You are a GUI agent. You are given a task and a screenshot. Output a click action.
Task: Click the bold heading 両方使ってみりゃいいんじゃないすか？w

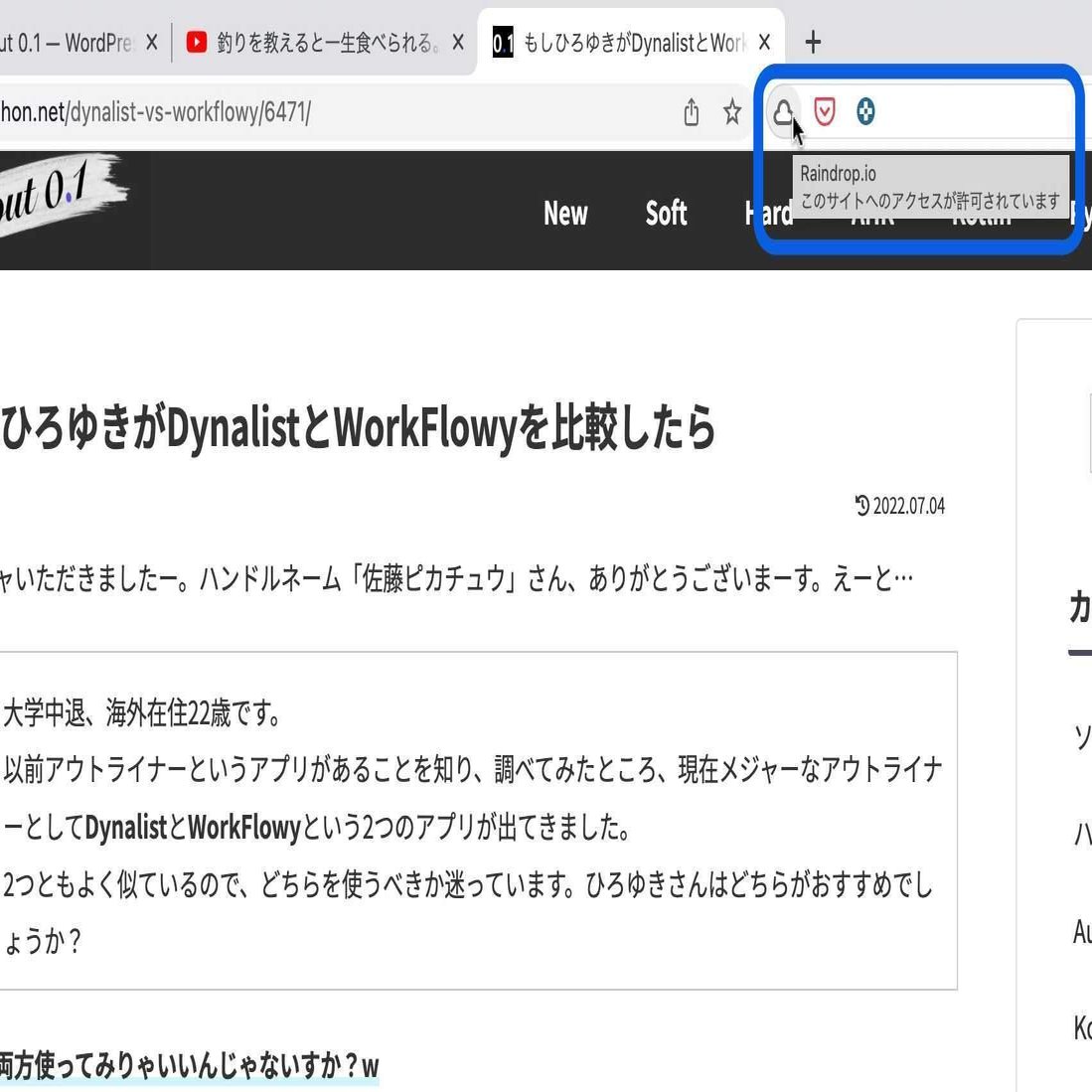[190, 1065]
